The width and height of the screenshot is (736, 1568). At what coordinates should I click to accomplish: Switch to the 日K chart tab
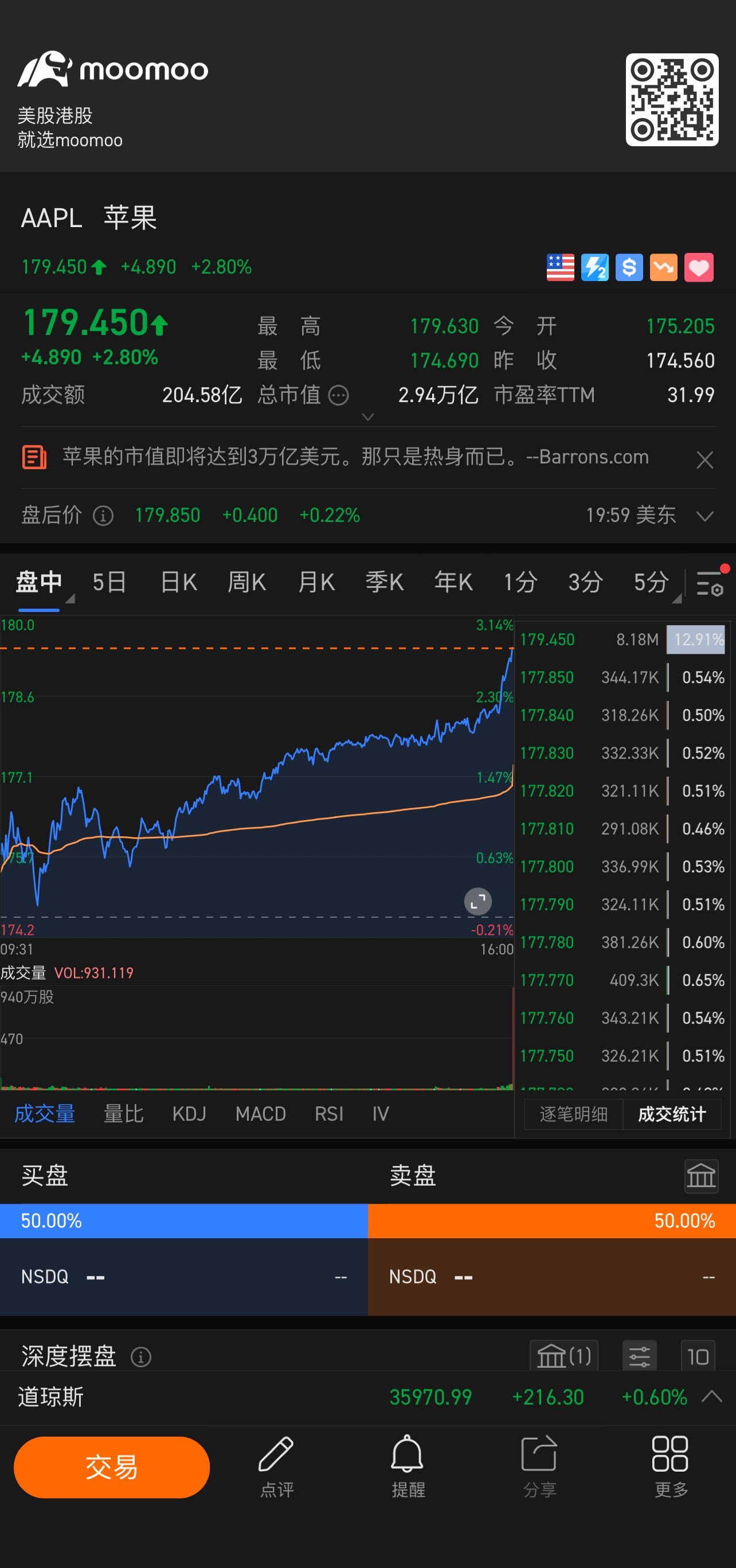pos(178,583)
